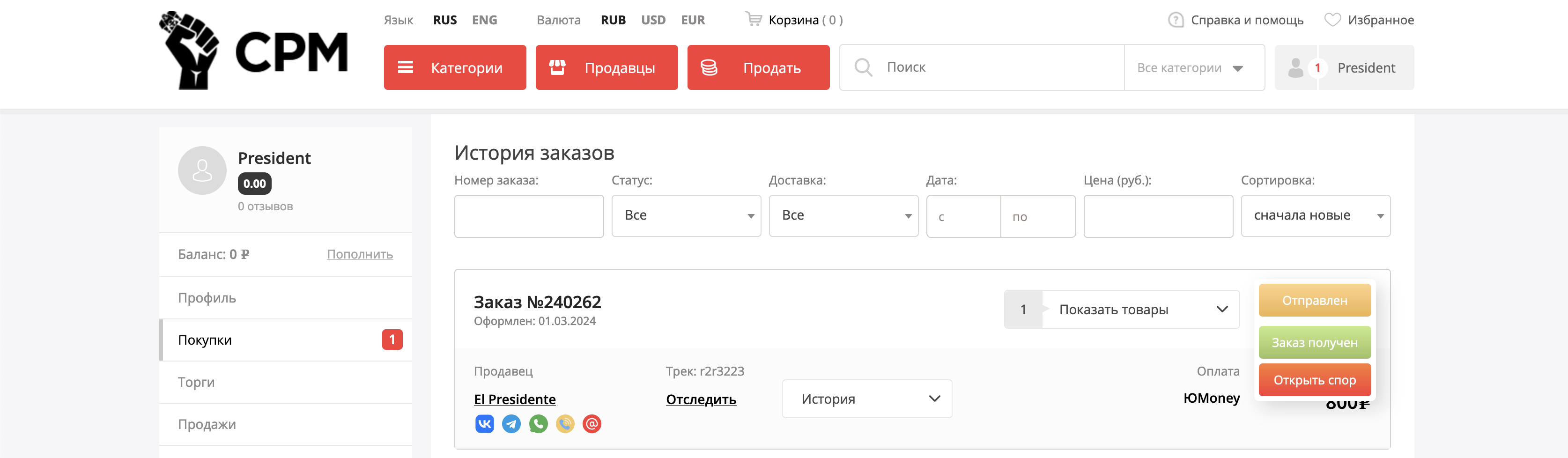The width and height of the screenshot is (1568, 458).
Task: Contact seller via WhatsApp icon
Action: 538,423
